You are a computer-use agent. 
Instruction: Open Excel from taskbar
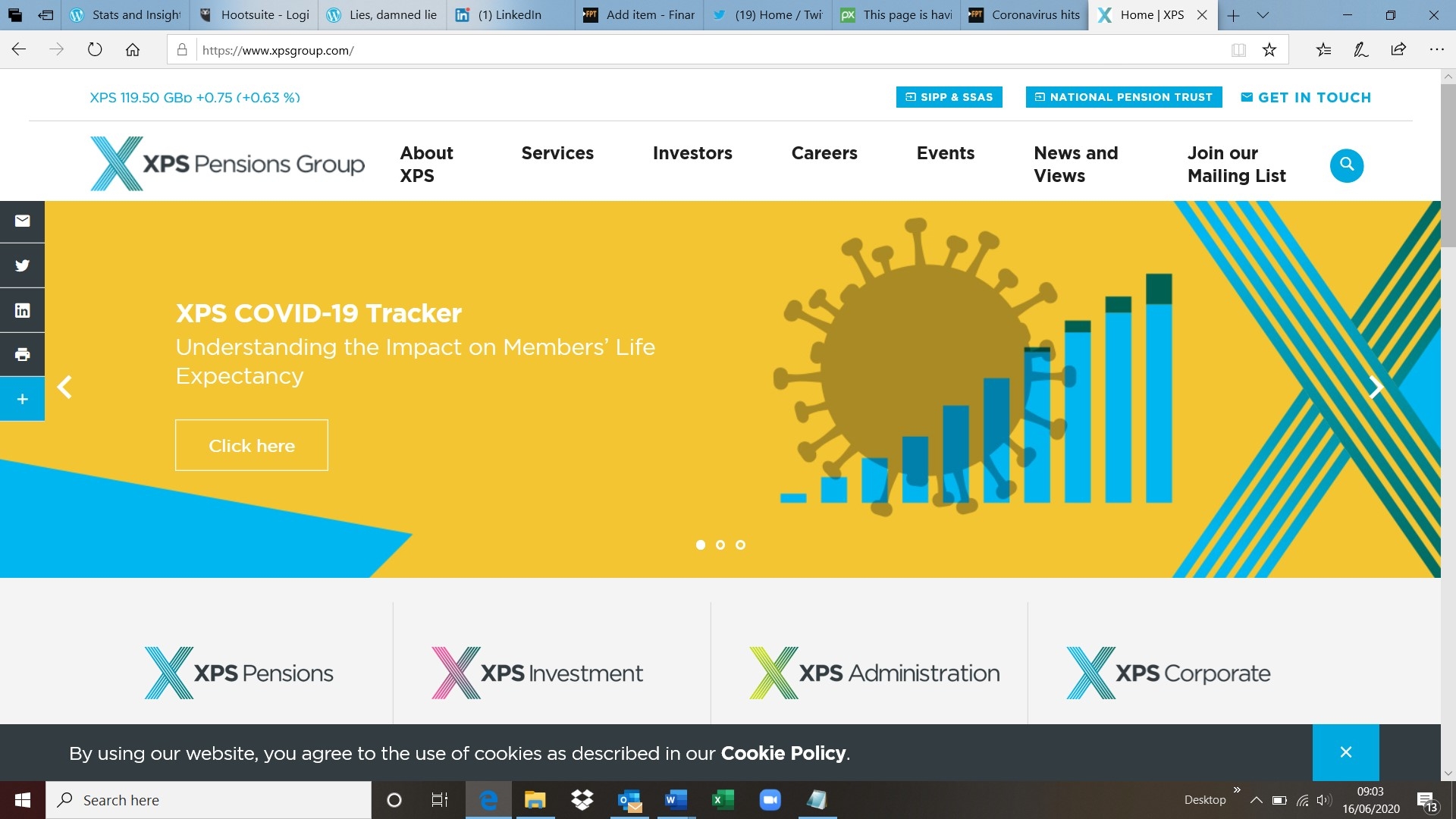pyautogui.click(x=723, y=800)
